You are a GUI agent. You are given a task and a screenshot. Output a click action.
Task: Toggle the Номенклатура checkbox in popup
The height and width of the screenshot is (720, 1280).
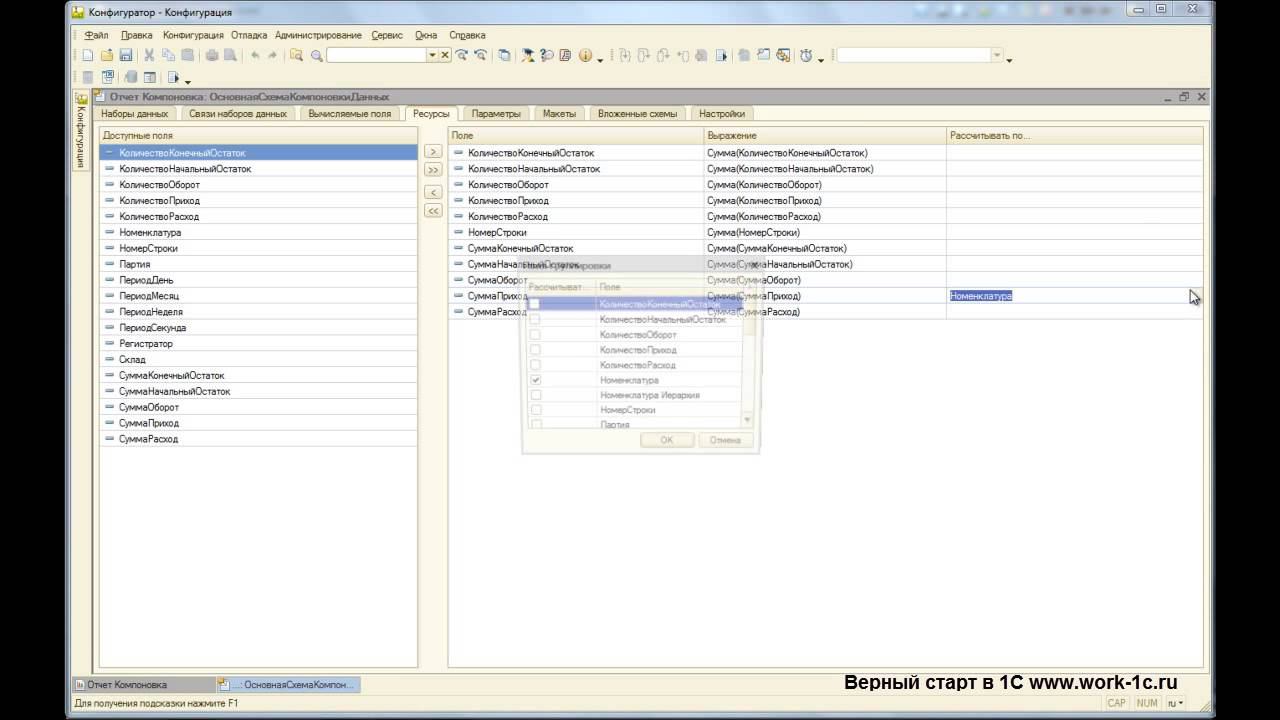[x=536, y=380]
